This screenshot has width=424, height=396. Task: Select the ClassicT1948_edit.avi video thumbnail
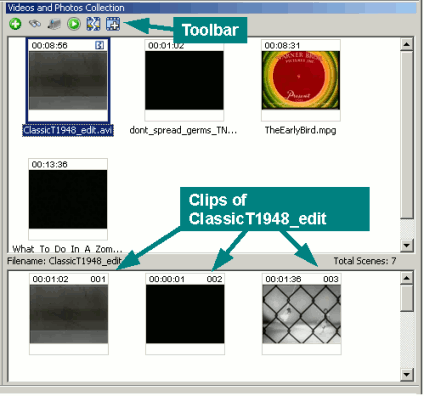click(68, 80)
